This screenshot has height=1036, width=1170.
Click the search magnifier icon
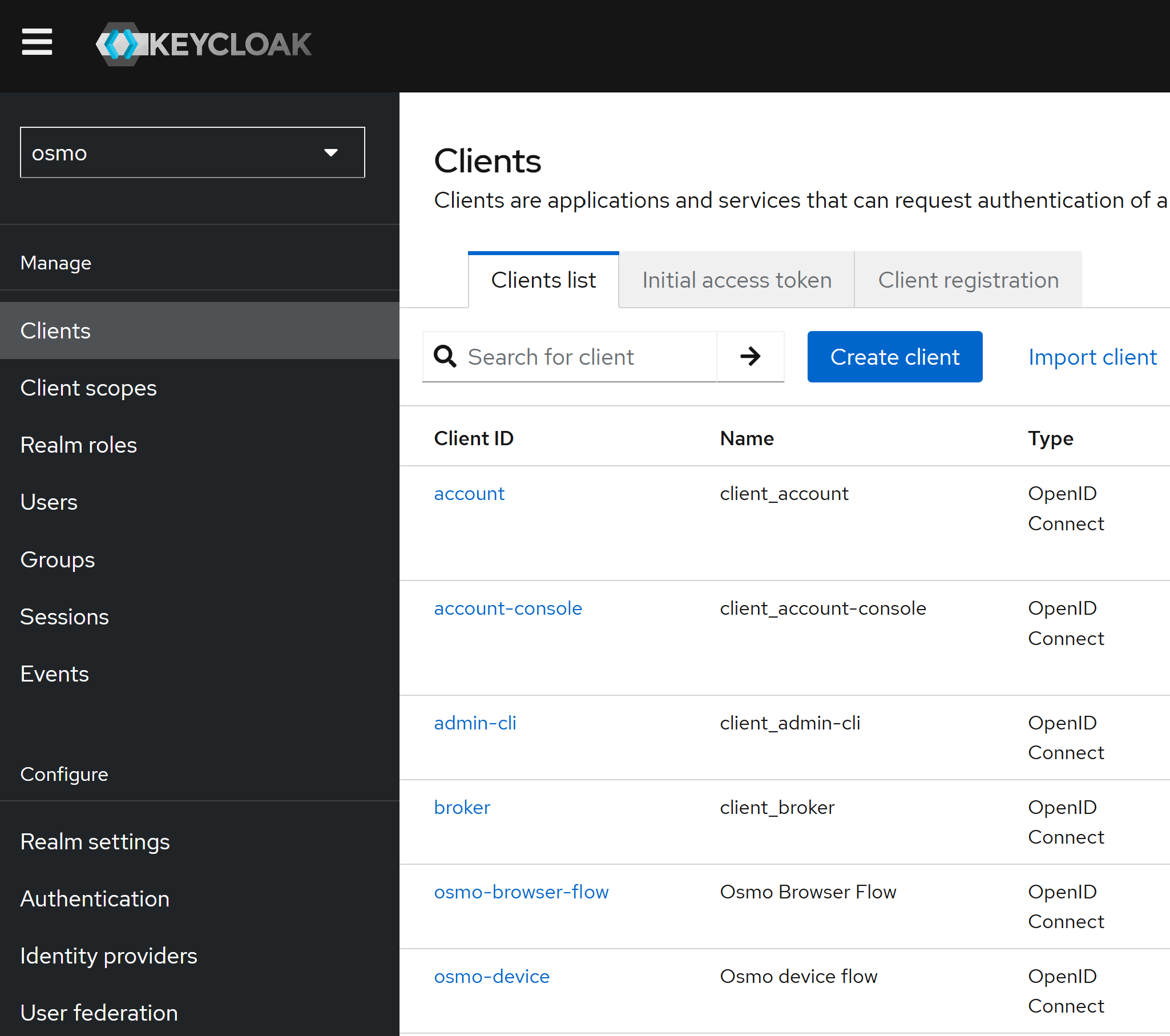point(445,357)
